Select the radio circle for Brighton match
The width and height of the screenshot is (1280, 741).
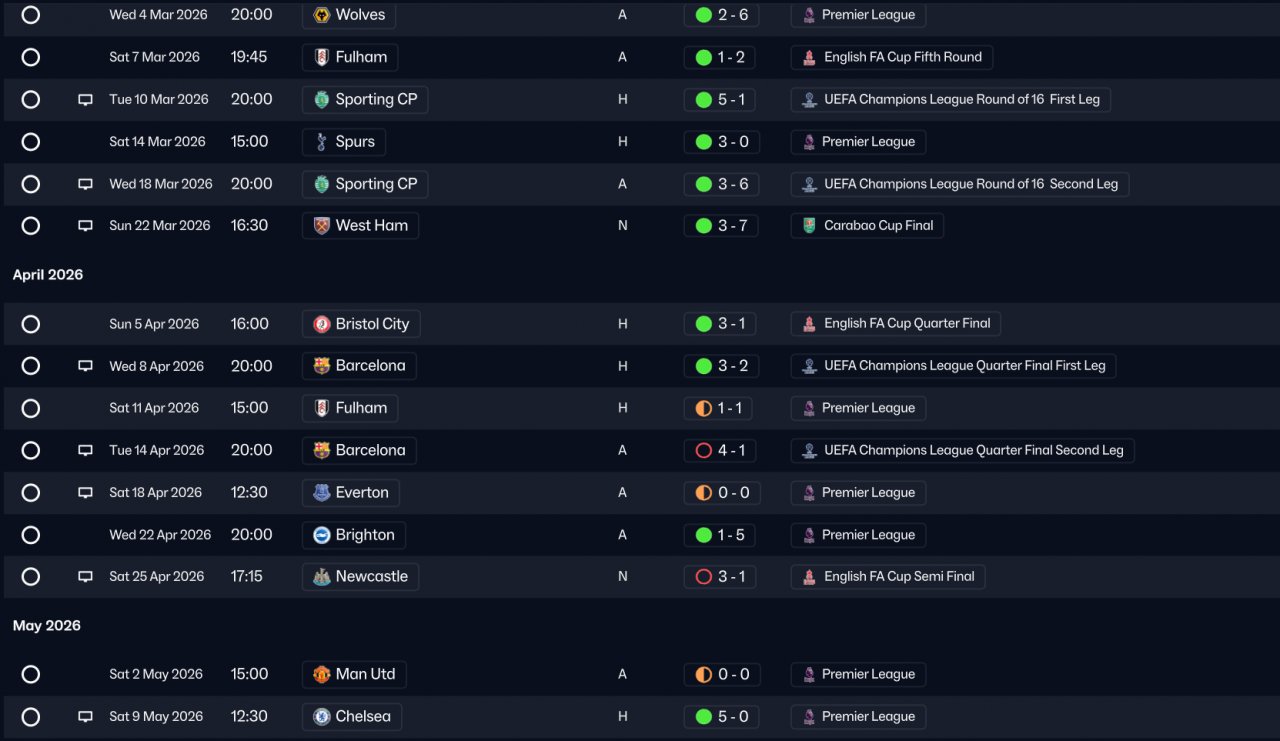pyautogui.click(x=31, y=535)
